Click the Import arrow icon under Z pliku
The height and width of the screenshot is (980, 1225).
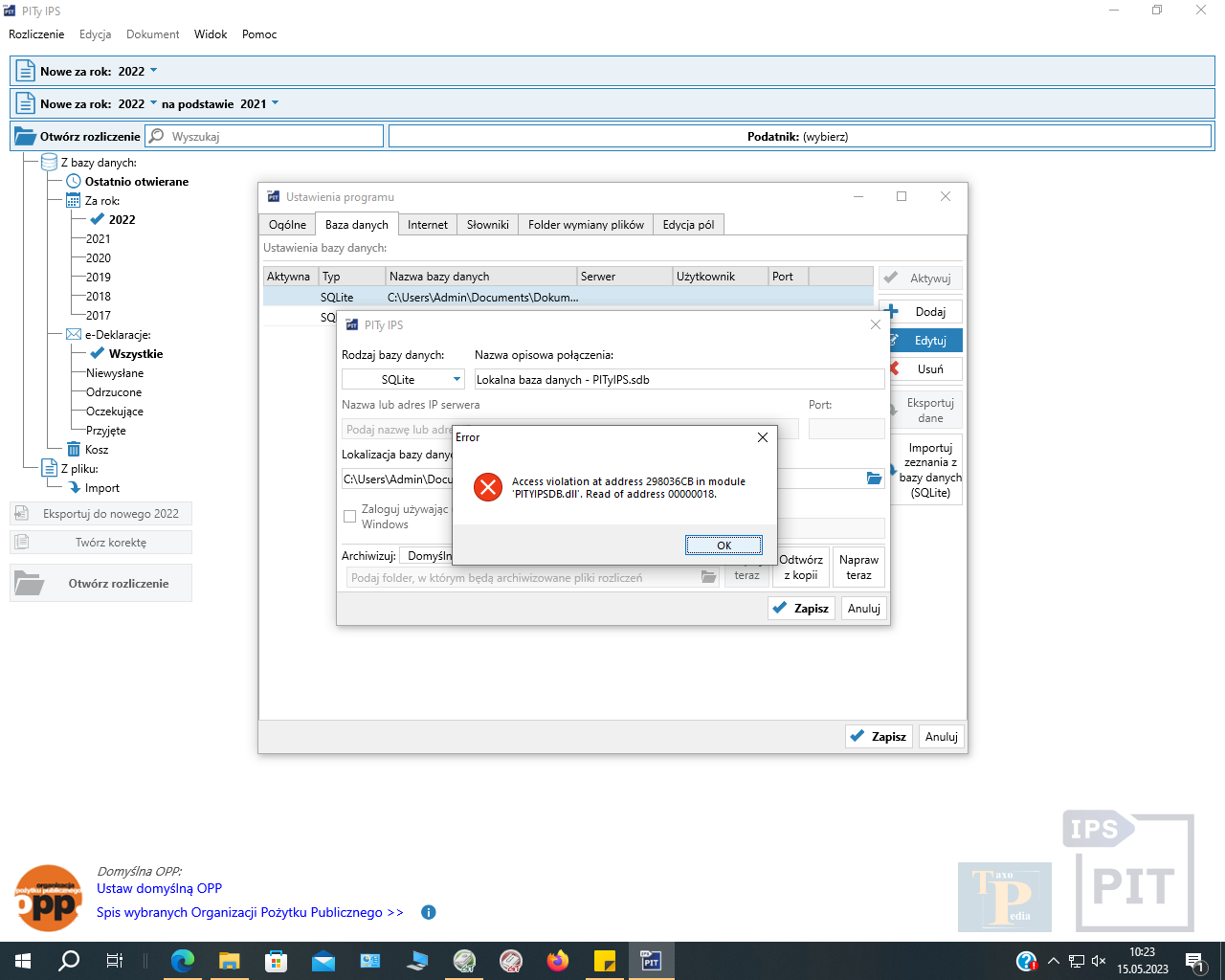coord(75,488)
